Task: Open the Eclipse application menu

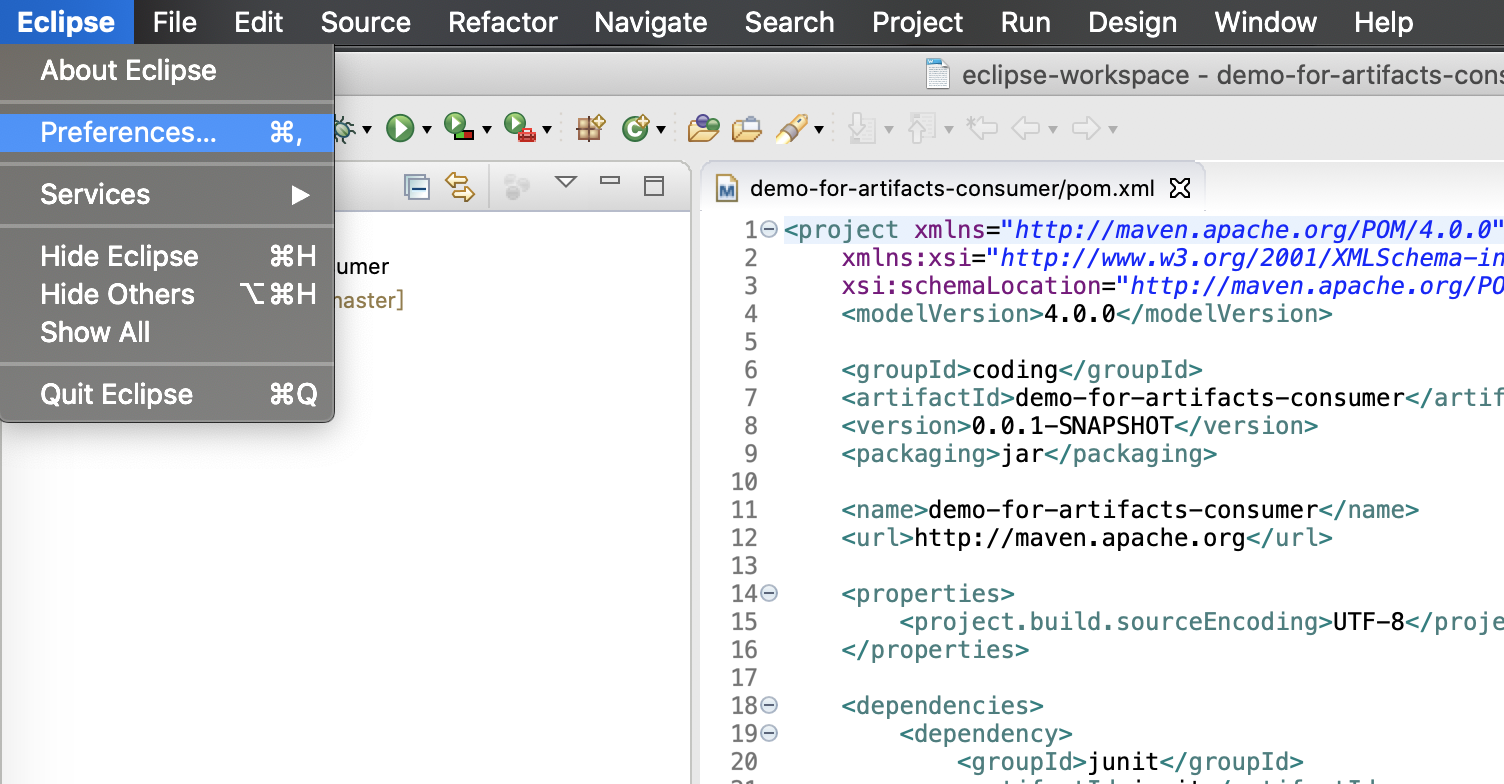Action: point(66,22)
